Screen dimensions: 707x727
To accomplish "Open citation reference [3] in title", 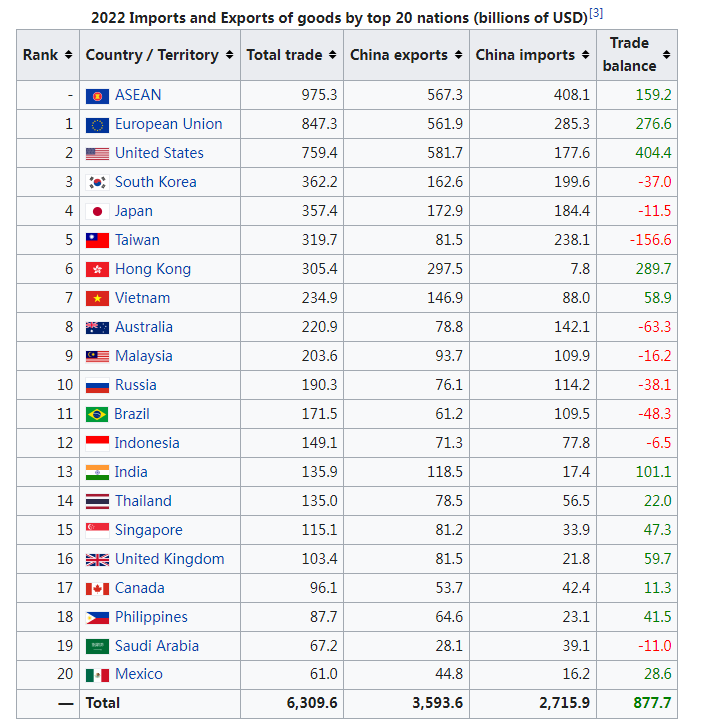I will (596, 13).
